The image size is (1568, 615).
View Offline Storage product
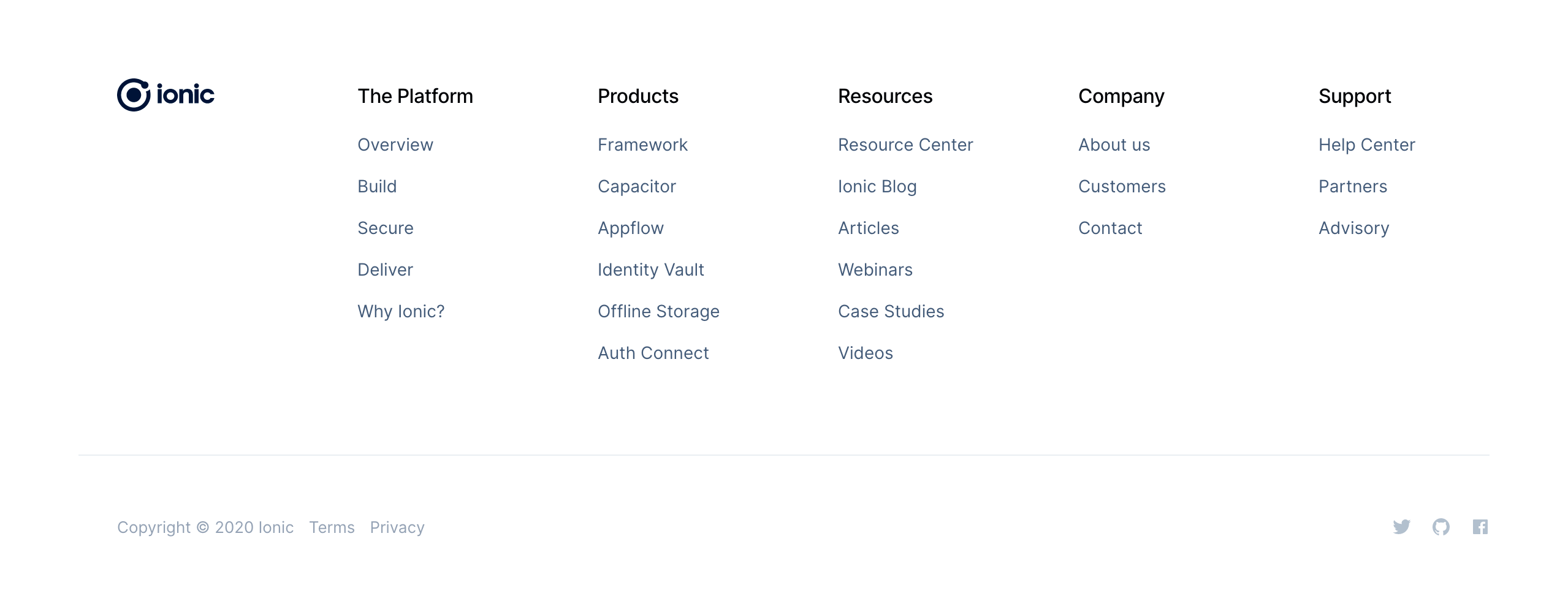coord(658,311)
